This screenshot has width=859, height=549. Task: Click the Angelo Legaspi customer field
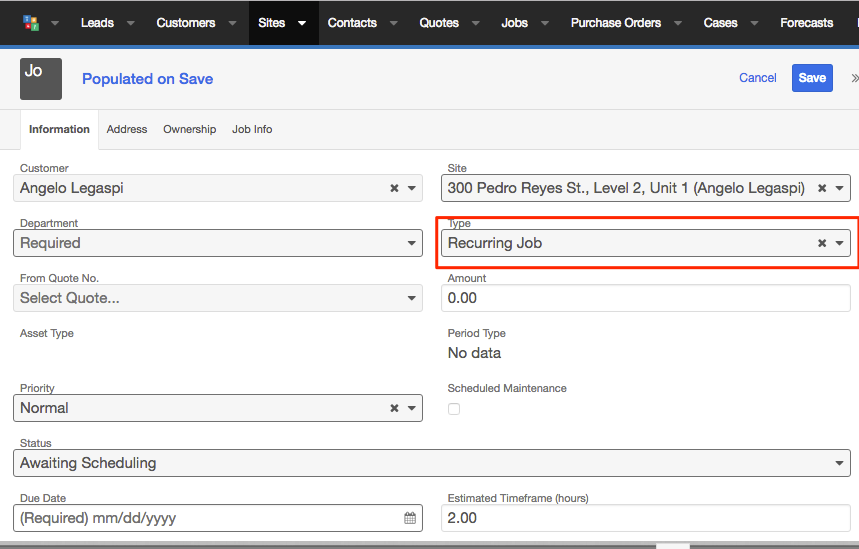(218, 188)
